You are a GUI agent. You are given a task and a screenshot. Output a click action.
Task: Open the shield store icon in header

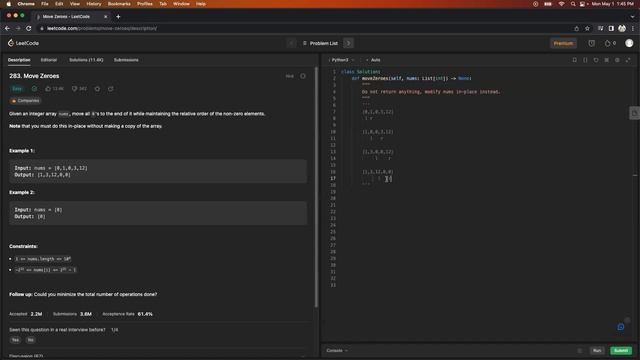click(x=591, y=43)
